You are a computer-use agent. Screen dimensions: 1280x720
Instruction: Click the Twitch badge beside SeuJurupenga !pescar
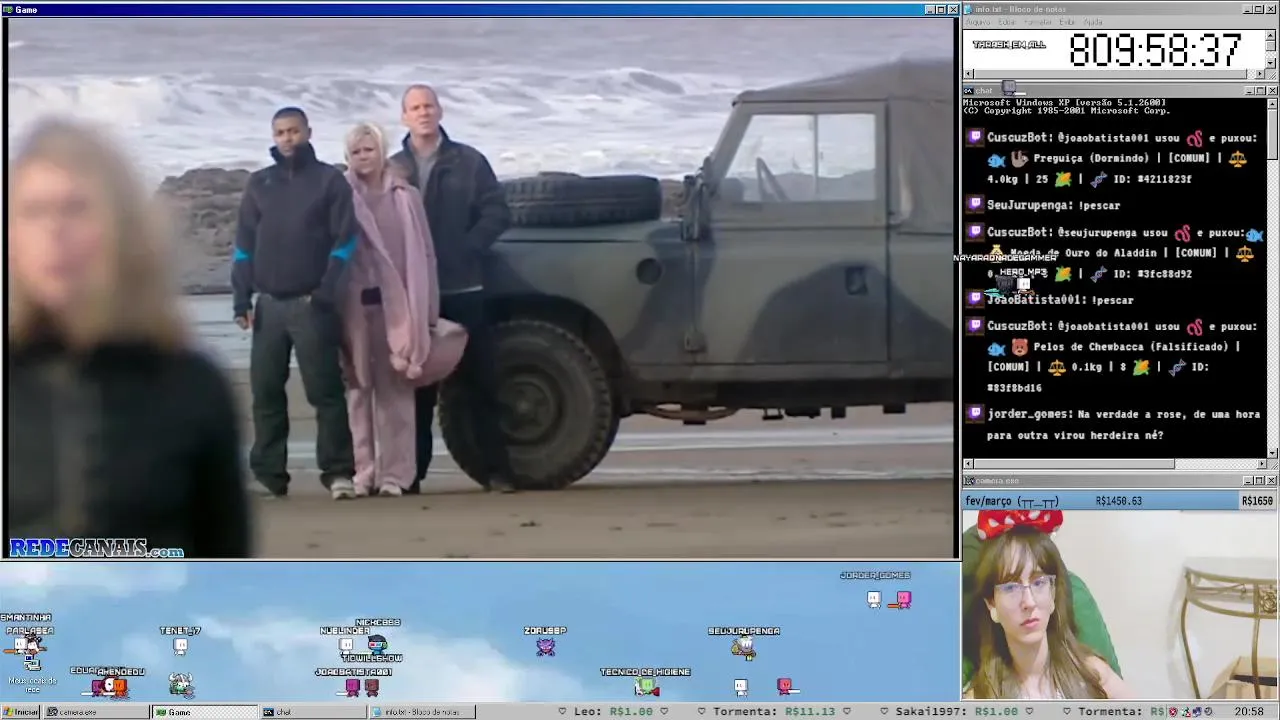click(x=975, y=205)
